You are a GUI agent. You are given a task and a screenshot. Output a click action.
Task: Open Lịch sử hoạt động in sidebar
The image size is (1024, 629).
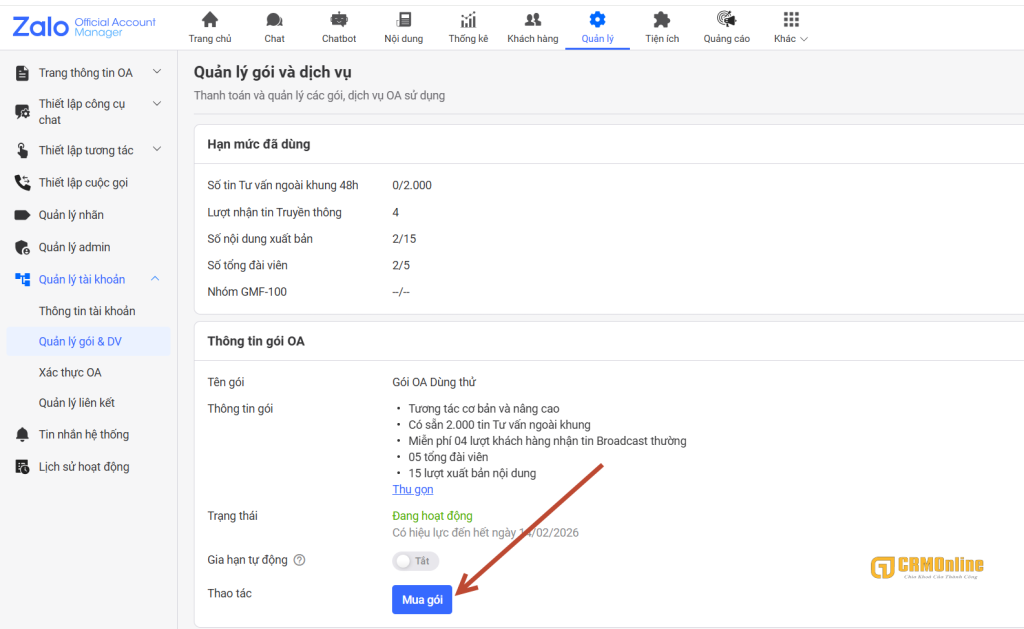pos(84,467)
